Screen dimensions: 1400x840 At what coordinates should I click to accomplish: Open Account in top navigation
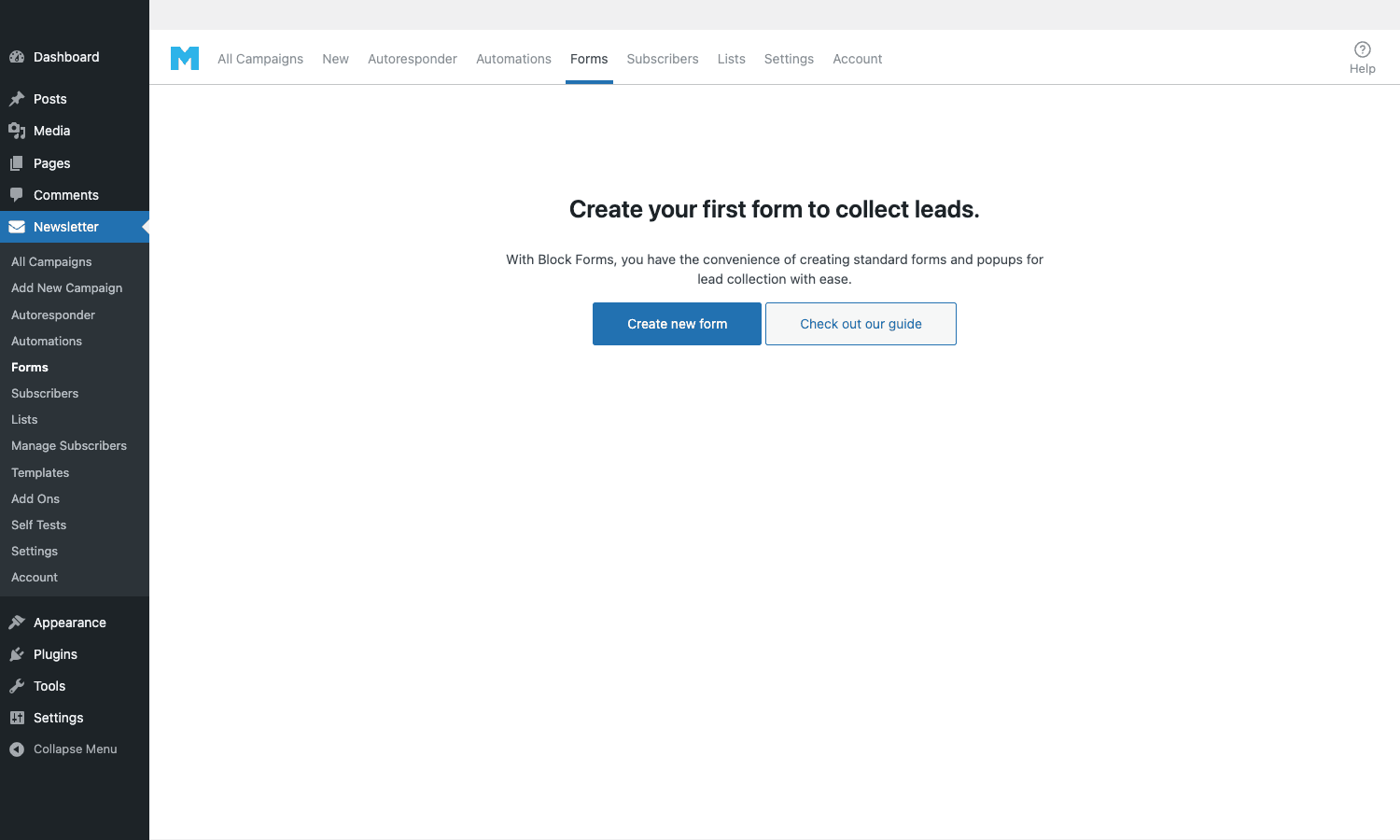click(858, 59)
